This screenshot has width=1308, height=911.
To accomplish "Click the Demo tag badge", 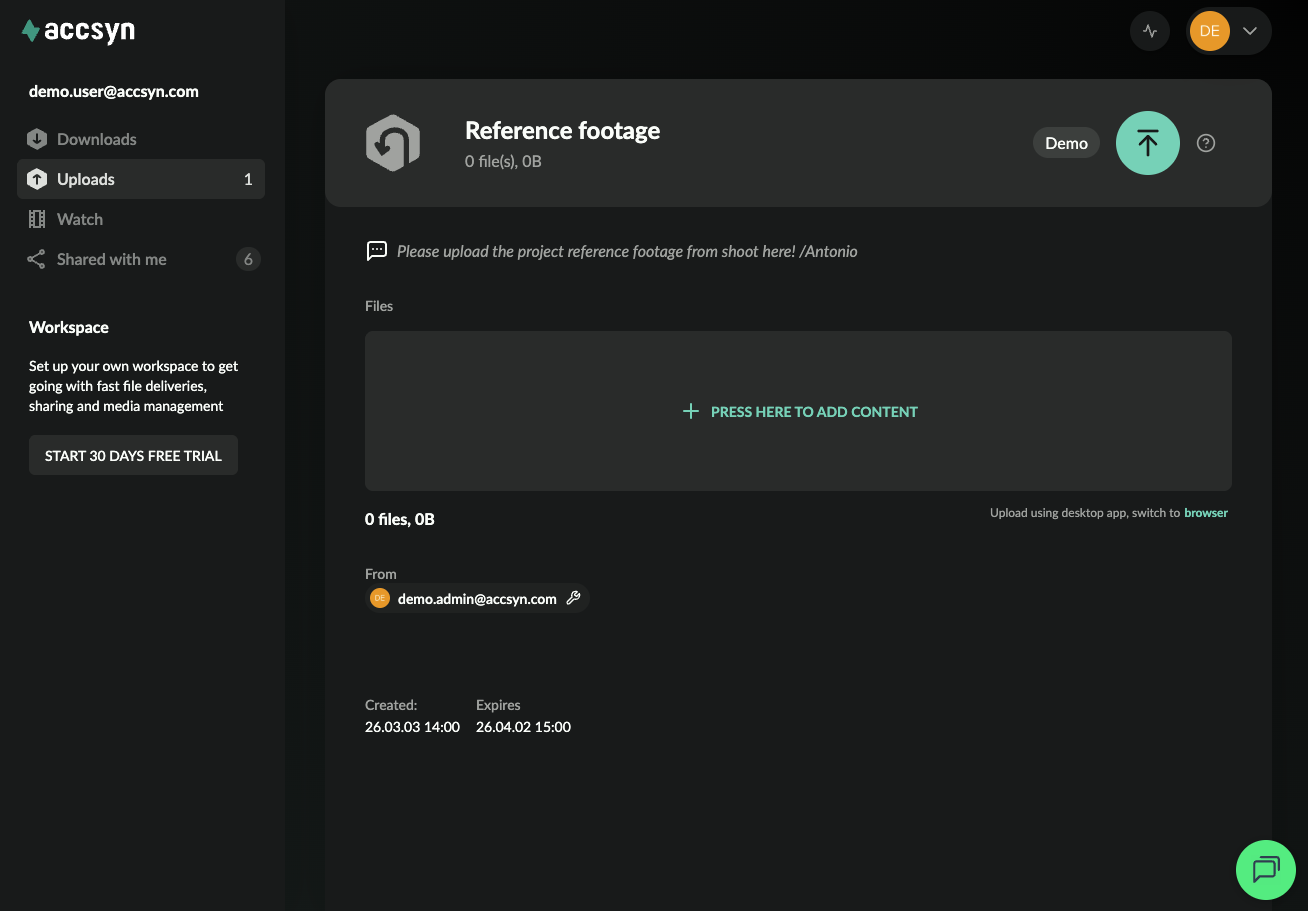I will point(1066,143).
